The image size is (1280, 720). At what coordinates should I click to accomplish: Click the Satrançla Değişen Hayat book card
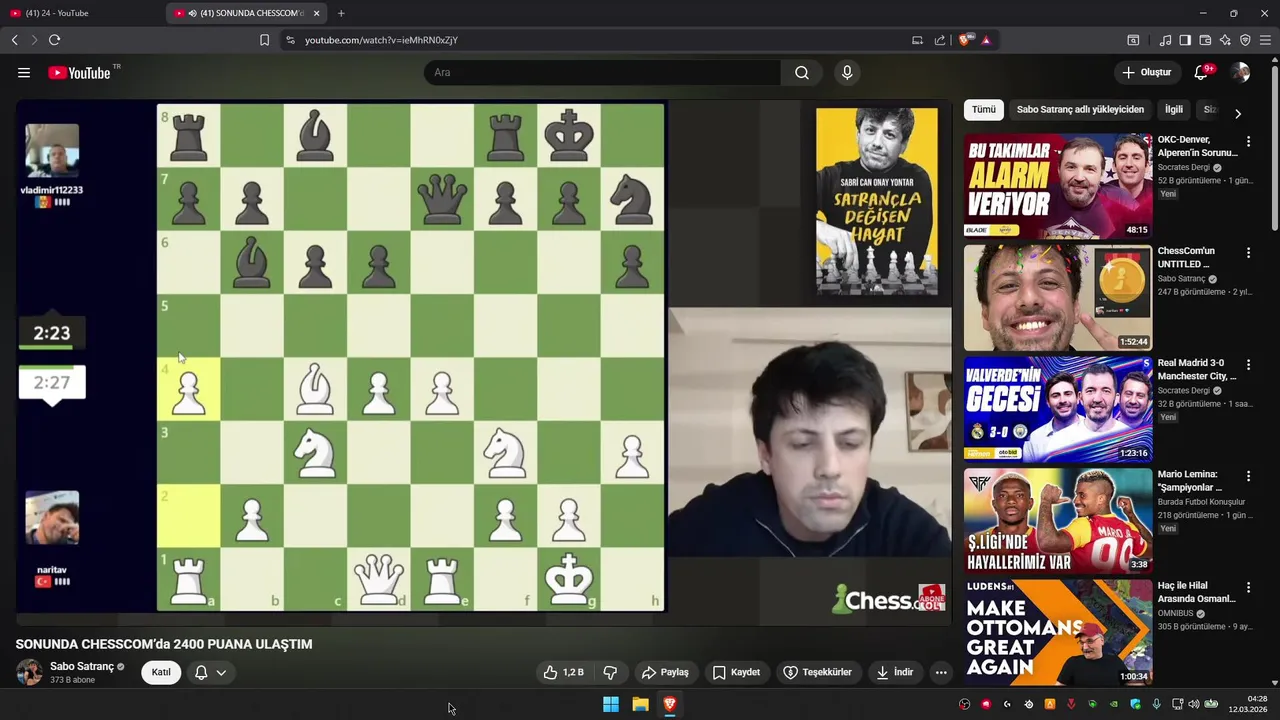pyautogui.click(x=877, y=201)
